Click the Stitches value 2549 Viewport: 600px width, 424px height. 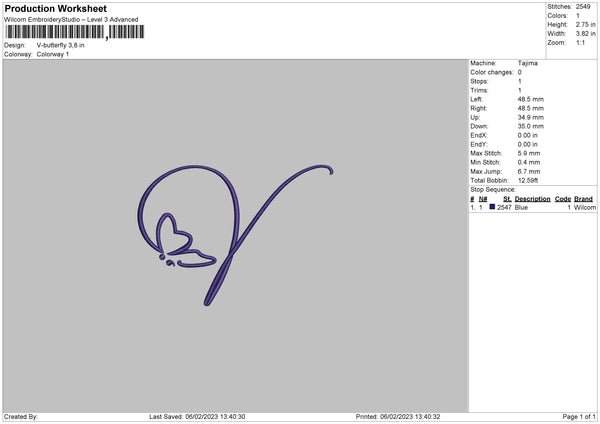(583, 7)
